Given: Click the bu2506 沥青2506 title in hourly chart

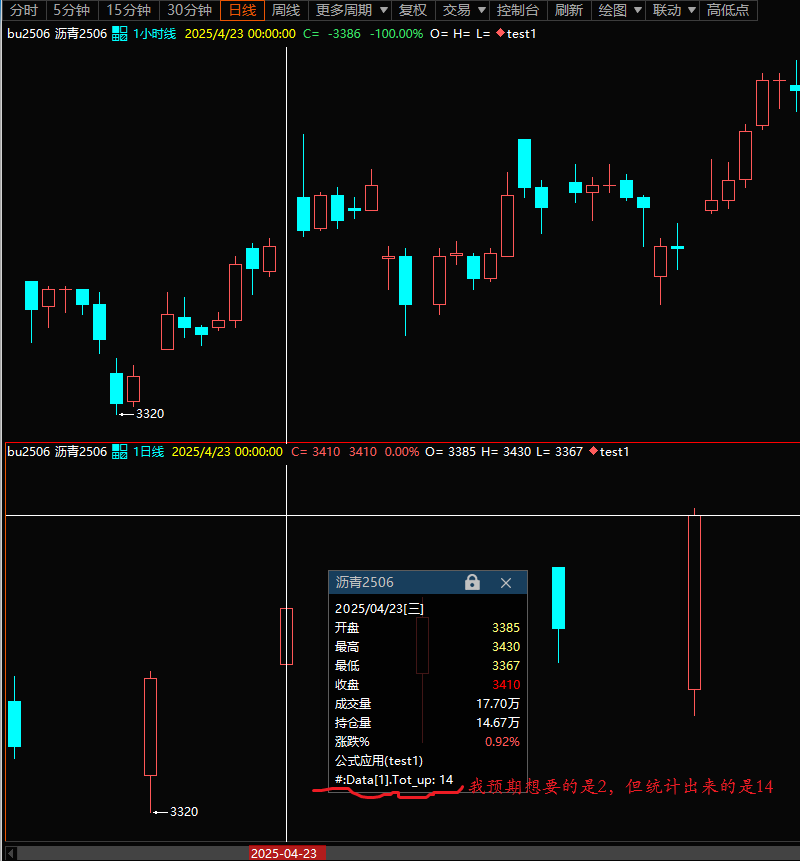Looking at the screenshot, I should [x=57, y=34].
